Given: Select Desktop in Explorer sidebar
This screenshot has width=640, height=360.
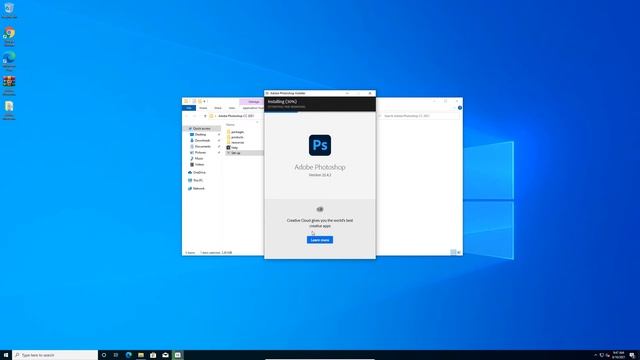Looking at the screenshot, I should click(200, 134).
